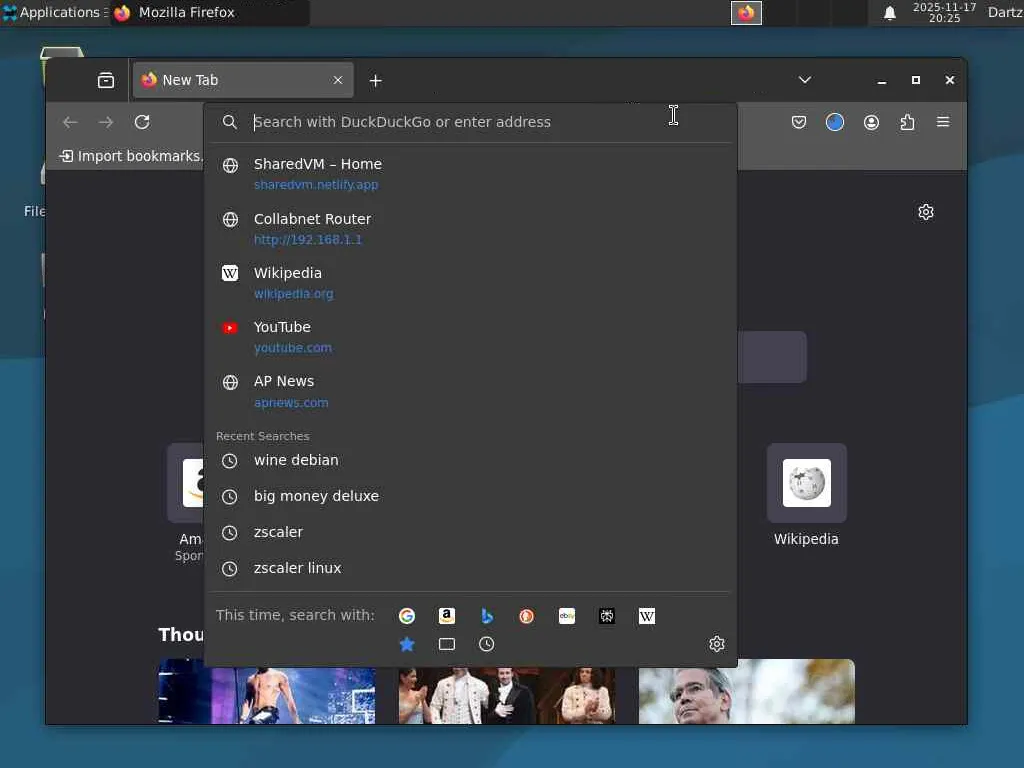Open the hamburger application menu

click(x=943, y=122)
